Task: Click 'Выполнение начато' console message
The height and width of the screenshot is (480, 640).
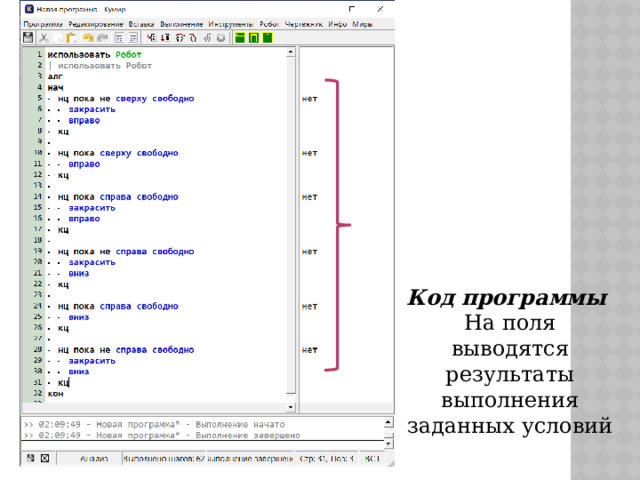Action: pyautogui.click(x=240, y=424)
